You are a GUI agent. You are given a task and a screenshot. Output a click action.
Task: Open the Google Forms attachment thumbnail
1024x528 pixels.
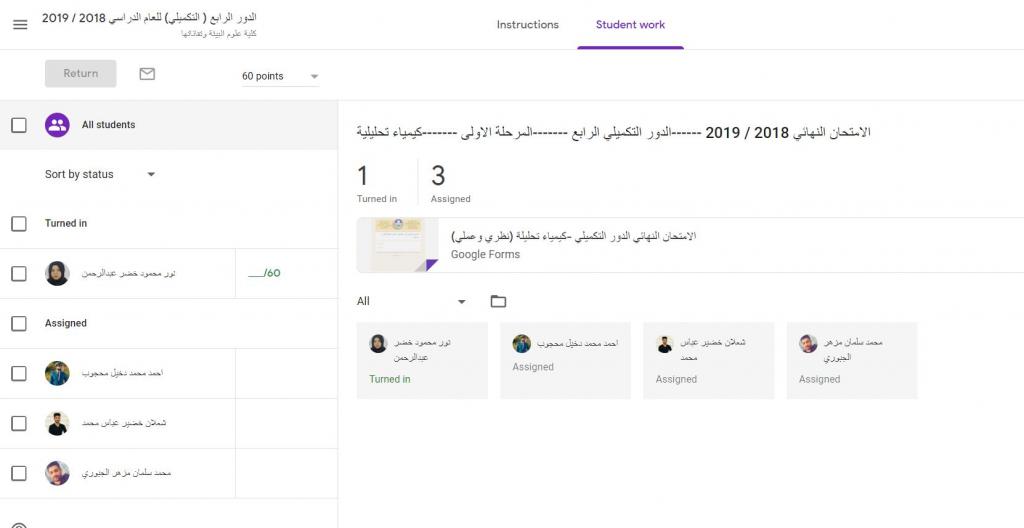click(397, 245)
